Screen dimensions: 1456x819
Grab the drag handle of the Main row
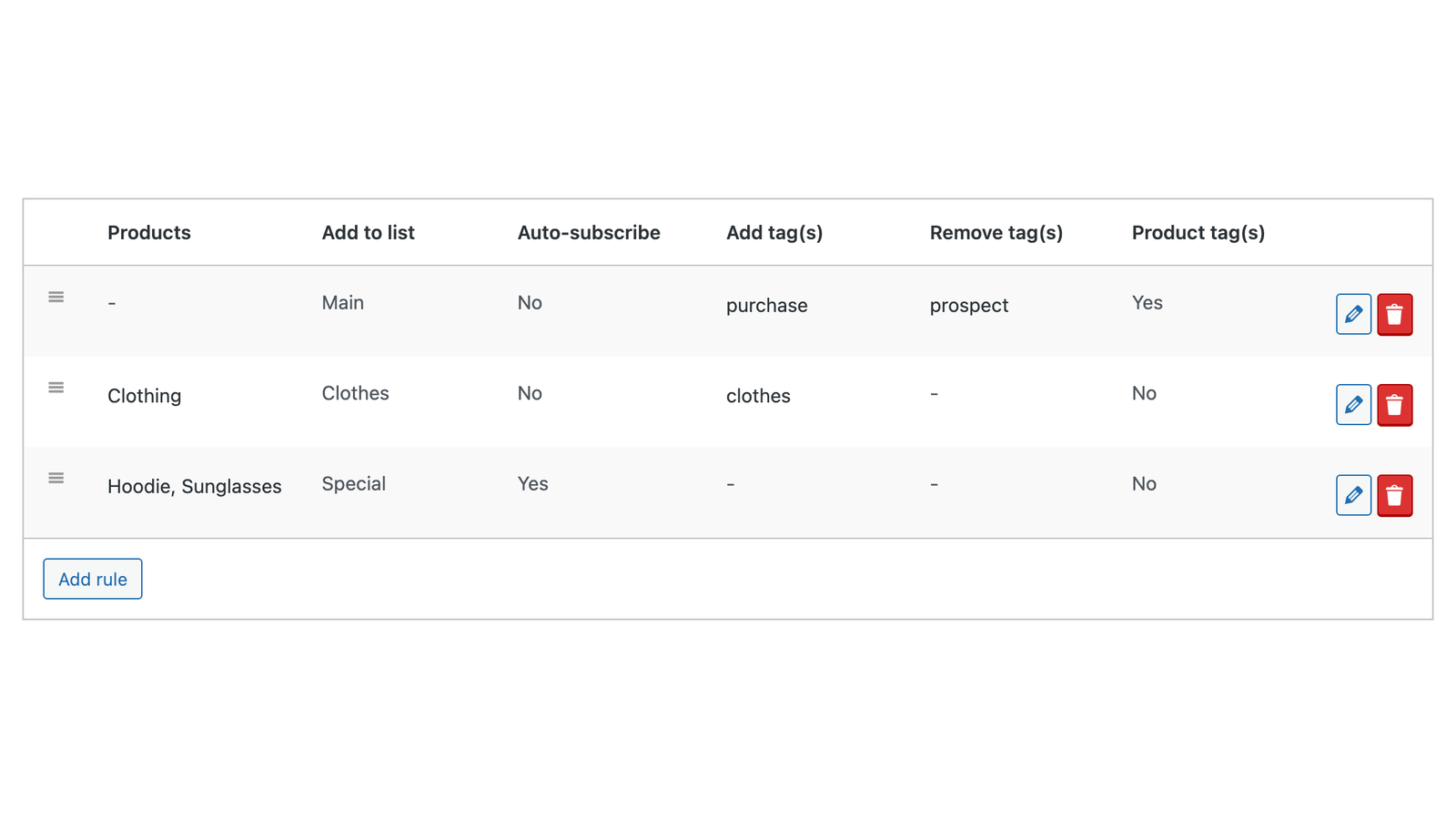[x=56, y=297]
